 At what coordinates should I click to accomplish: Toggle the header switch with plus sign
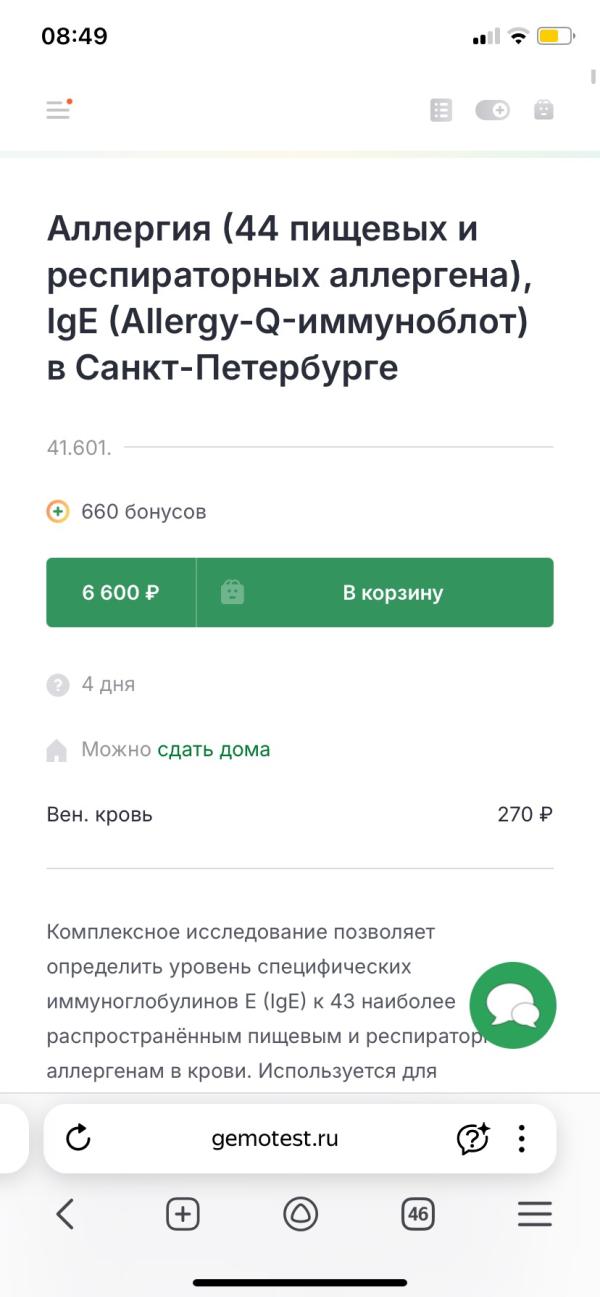pyautogui.click(x=492, y=110)
